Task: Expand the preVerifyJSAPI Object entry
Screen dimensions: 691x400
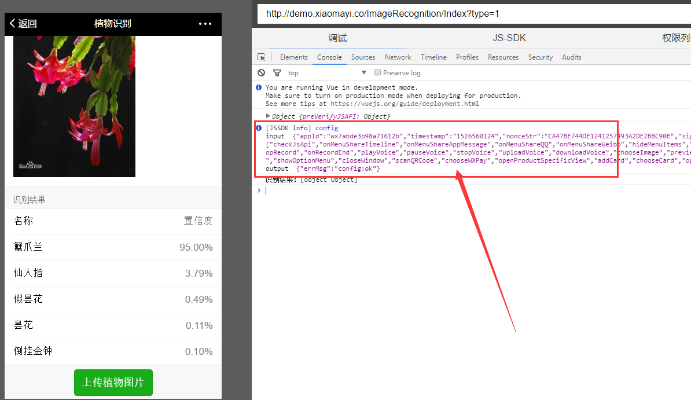Action: point(268,116)
